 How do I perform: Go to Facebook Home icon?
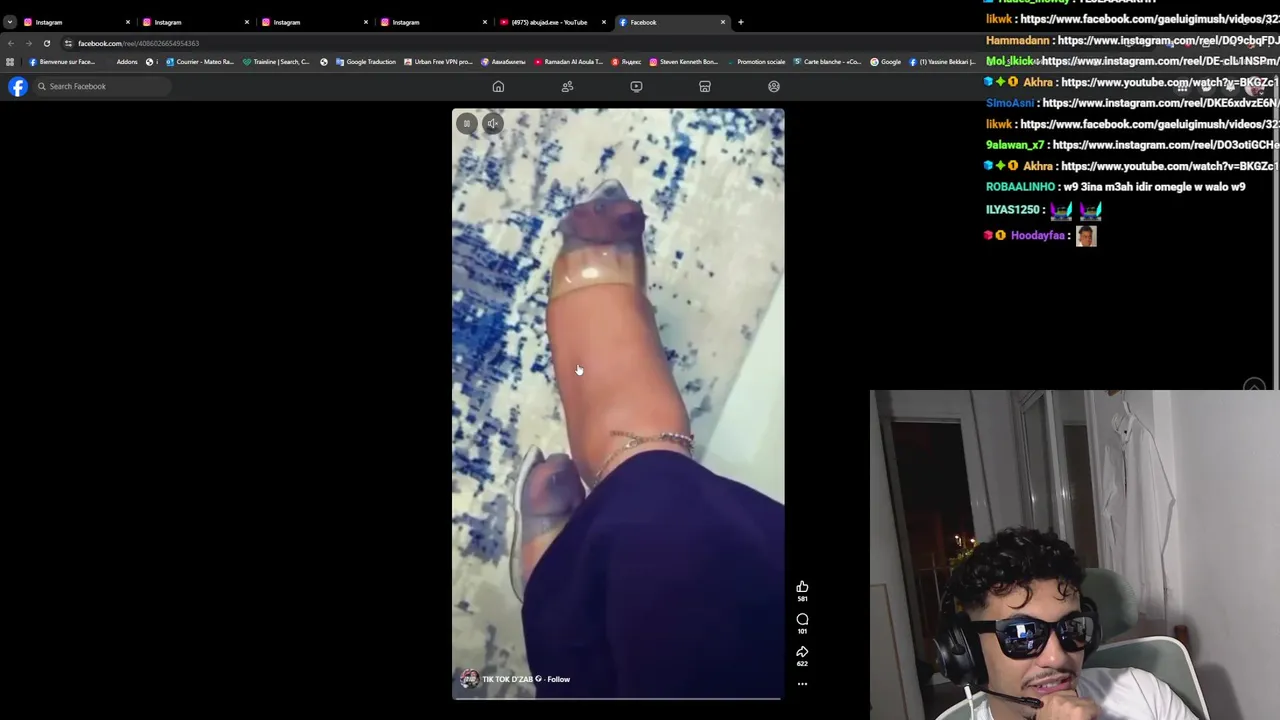[x=498, y=86]
